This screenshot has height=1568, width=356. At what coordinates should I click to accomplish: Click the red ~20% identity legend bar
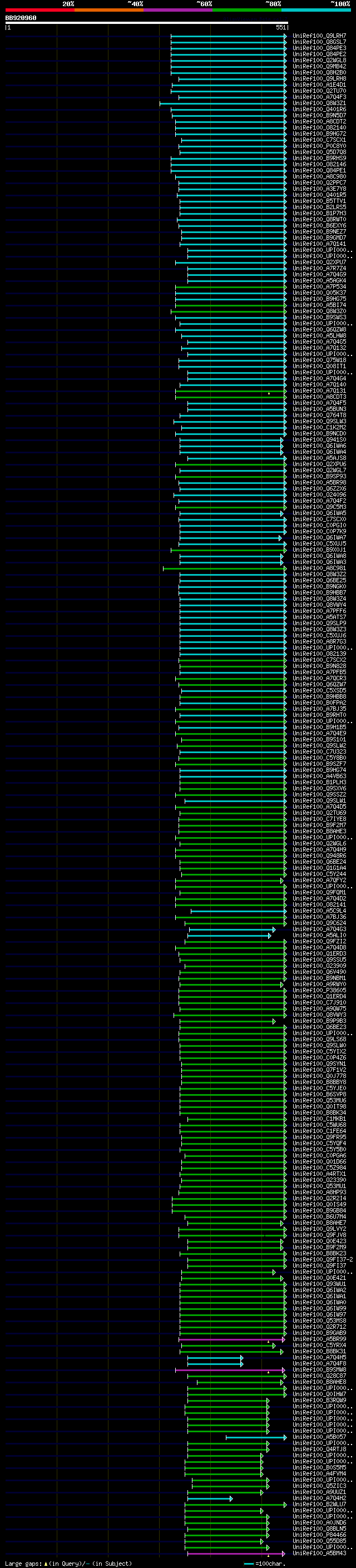39,10
